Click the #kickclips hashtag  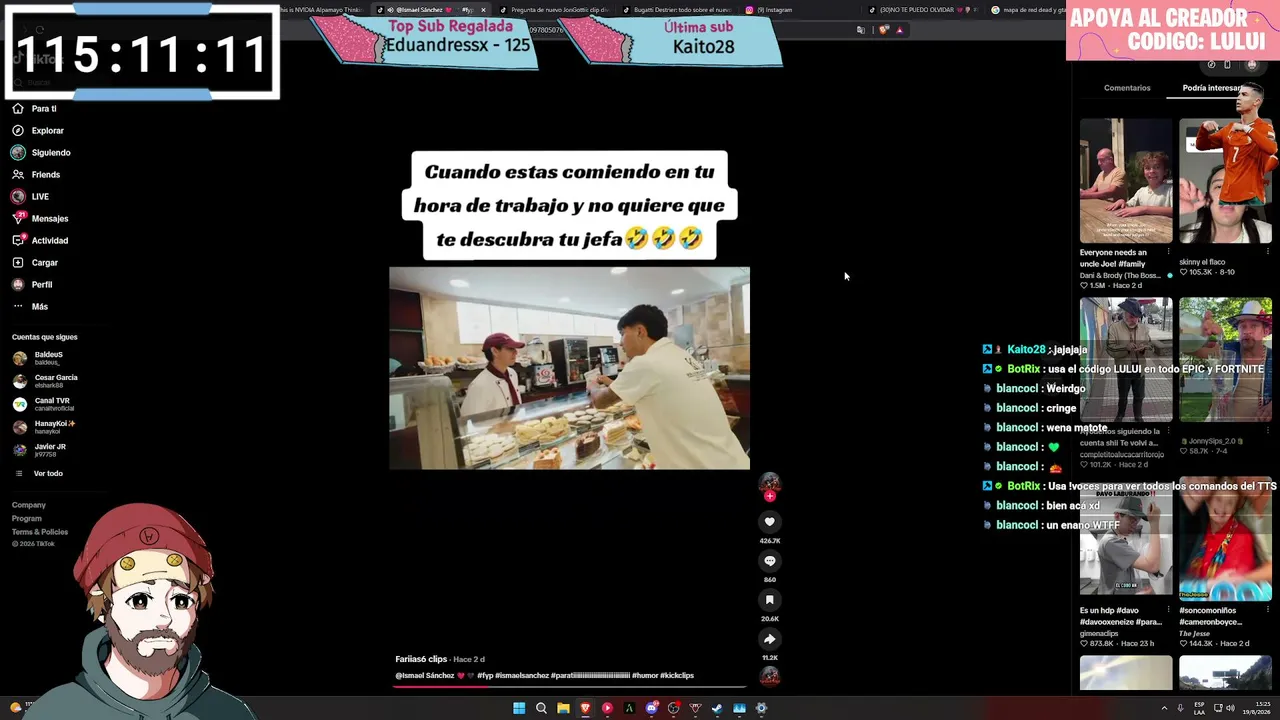pyautogui.click(x=677, y=676)
